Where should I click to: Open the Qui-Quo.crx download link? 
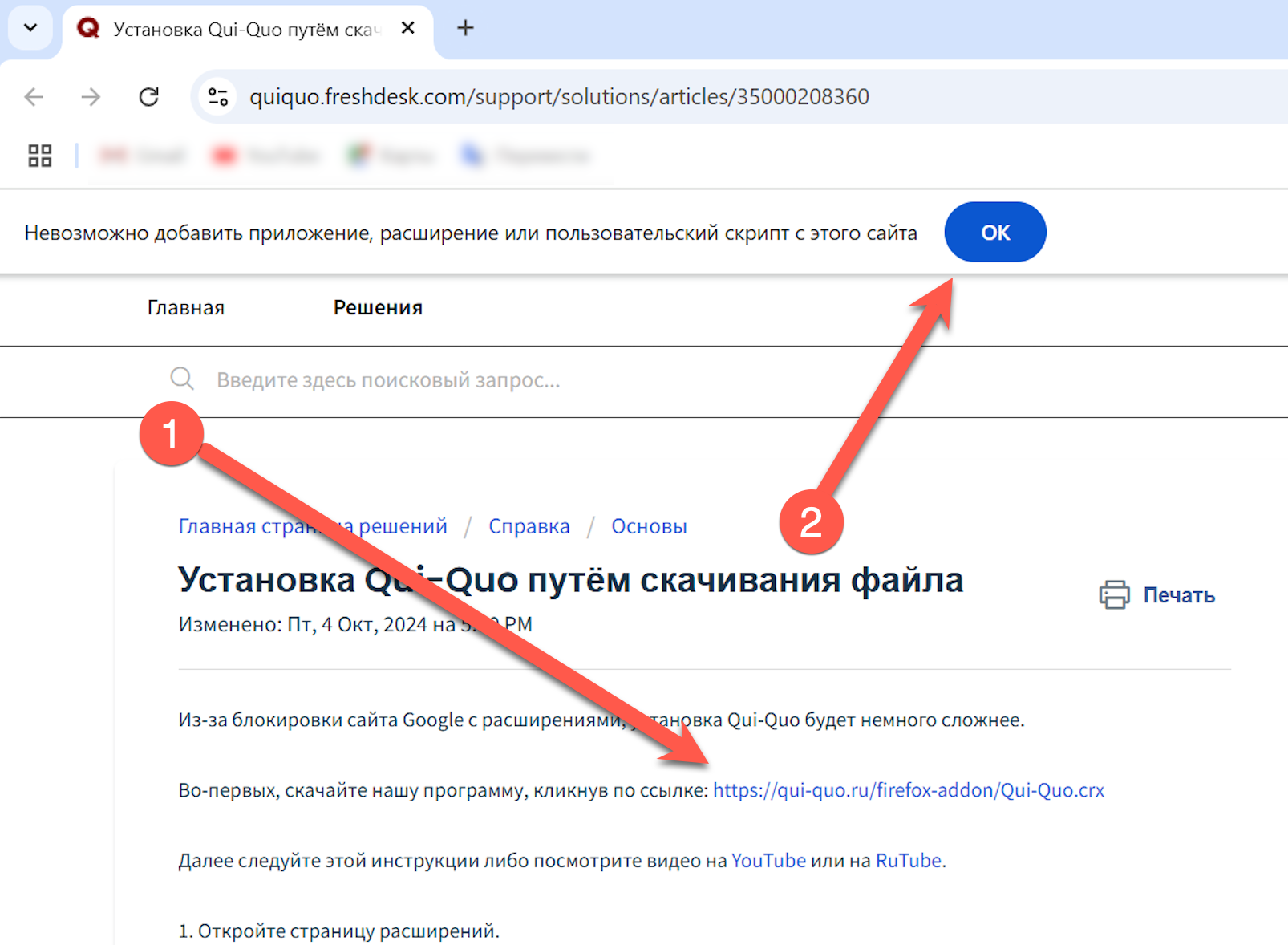click(909, 790)
